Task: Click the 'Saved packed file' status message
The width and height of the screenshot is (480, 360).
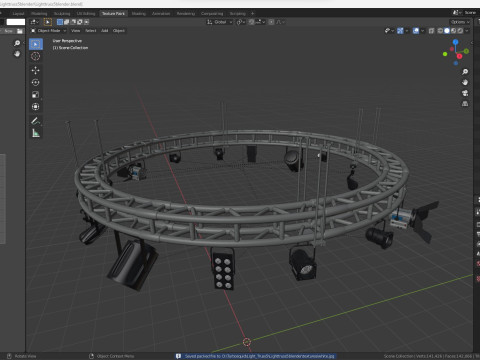Action: 259,356
